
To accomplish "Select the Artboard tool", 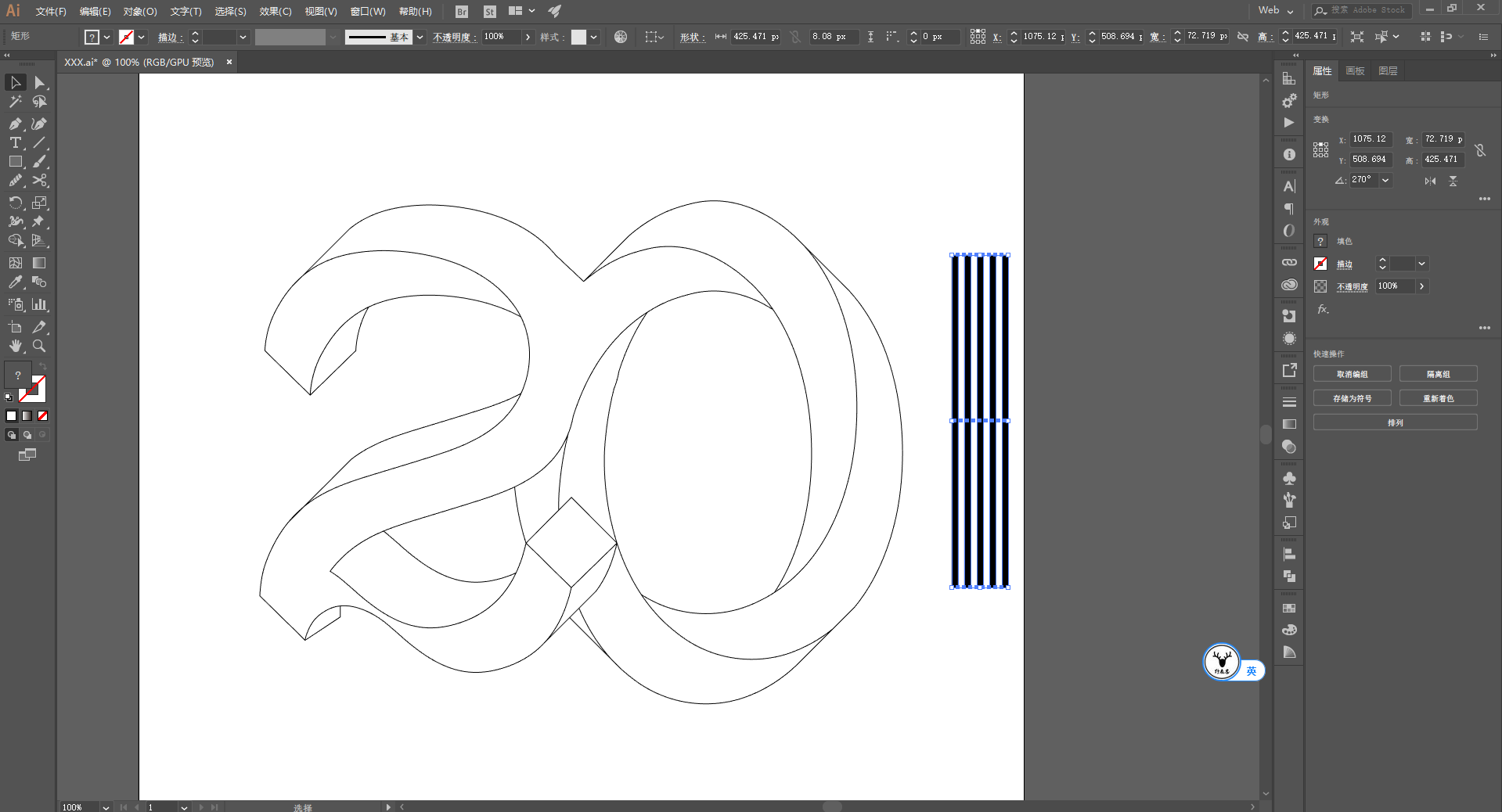I will click(16, 327).
